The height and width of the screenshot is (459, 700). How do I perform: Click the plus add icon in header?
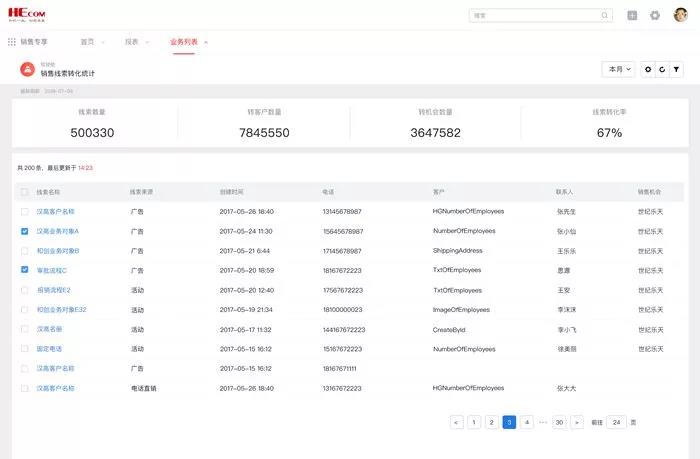coord(632,15)
